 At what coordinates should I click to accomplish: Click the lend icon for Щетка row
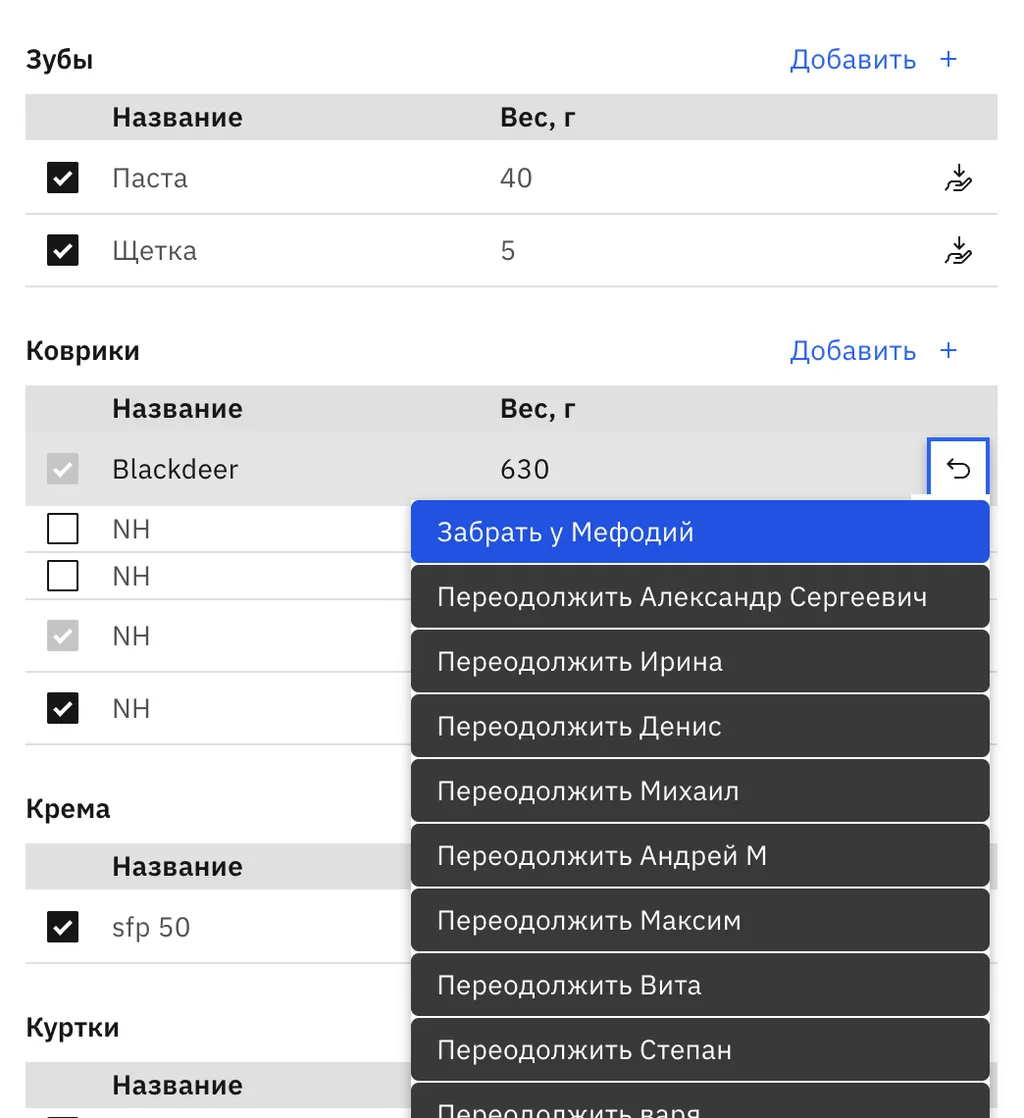[958, 250]
